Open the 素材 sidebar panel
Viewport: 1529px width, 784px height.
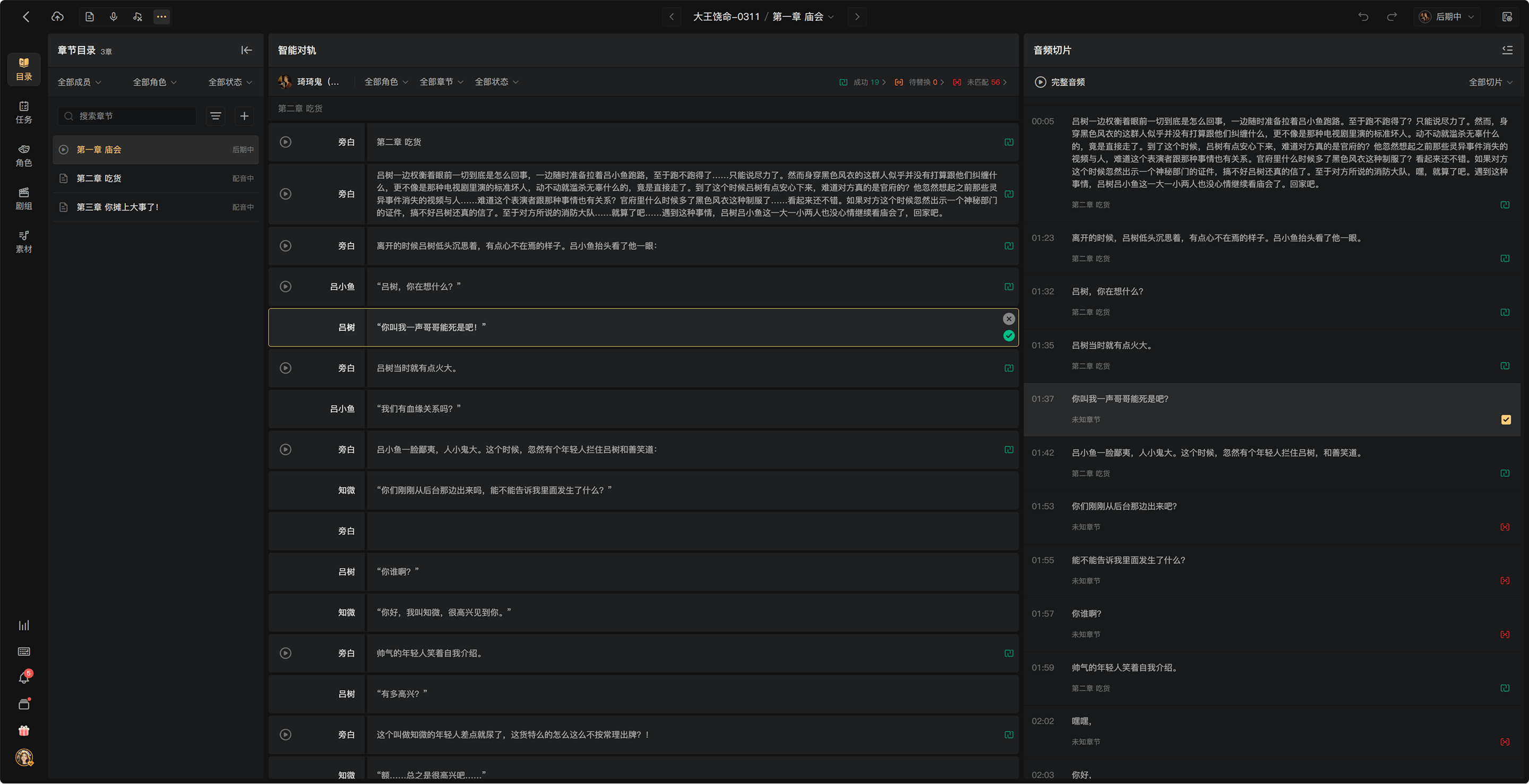coord(24,242)
